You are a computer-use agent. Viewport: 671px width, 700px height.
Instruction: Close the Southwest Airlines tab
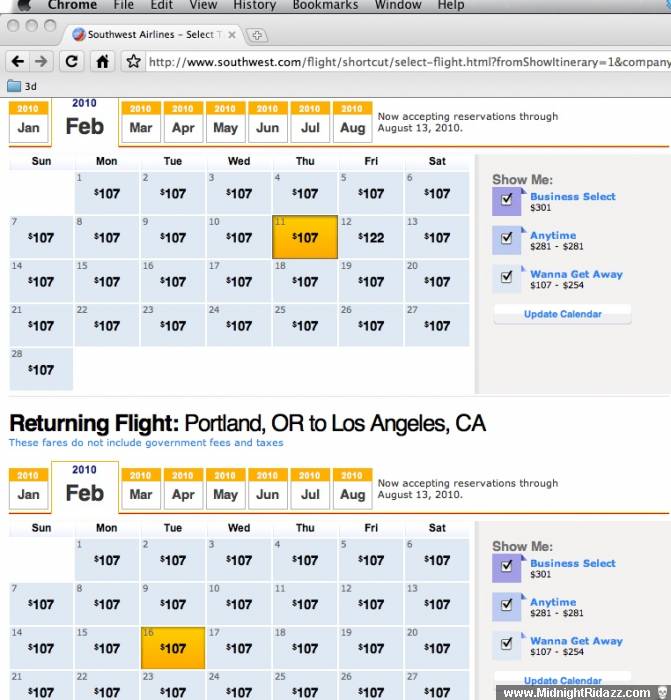tap(232, 35)
